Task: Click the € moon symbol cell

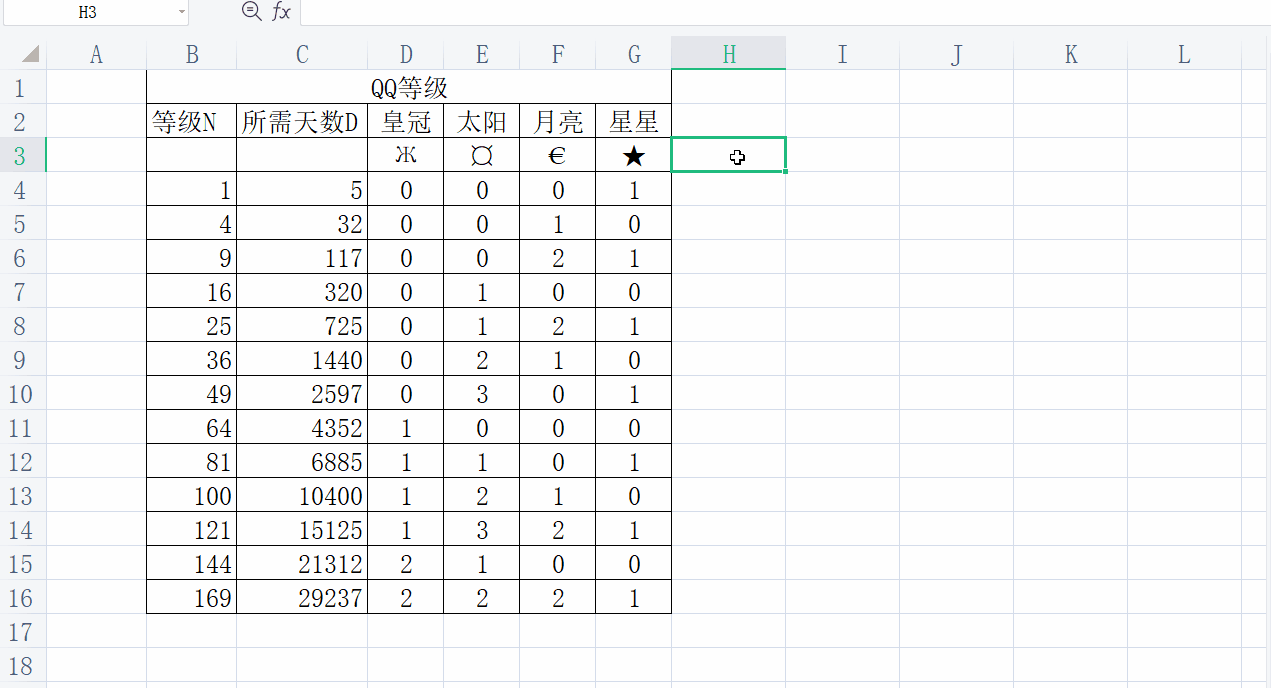Action: click(557, 156)
